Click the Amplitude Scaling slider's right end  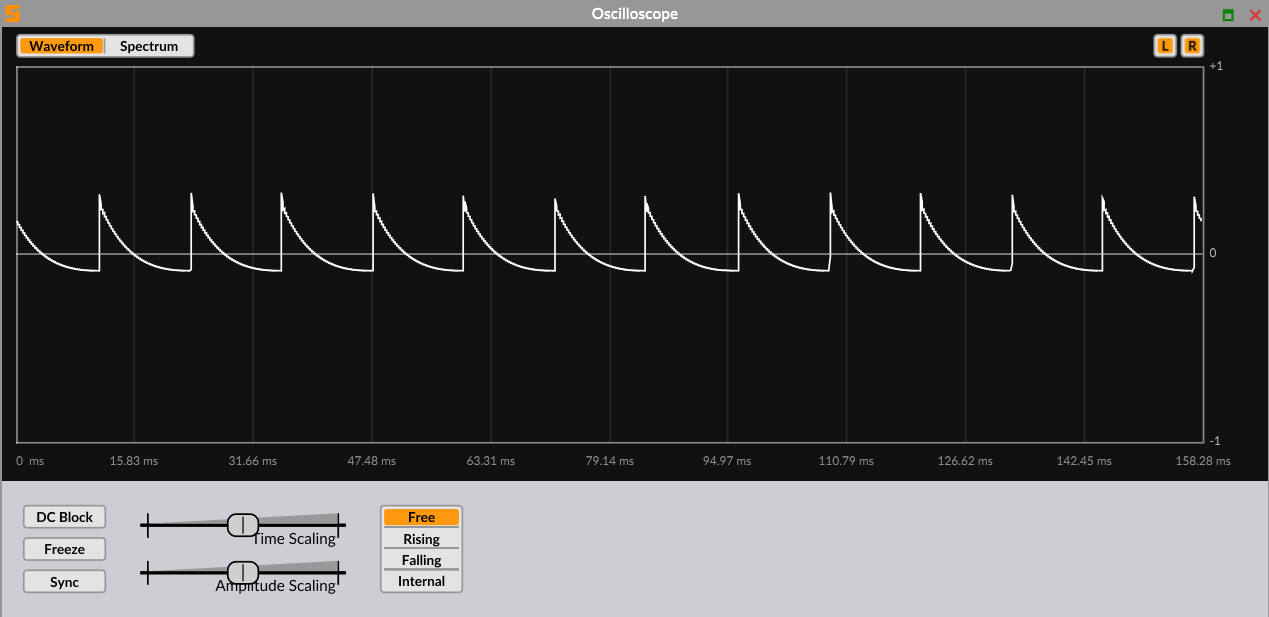coord(338,572)
